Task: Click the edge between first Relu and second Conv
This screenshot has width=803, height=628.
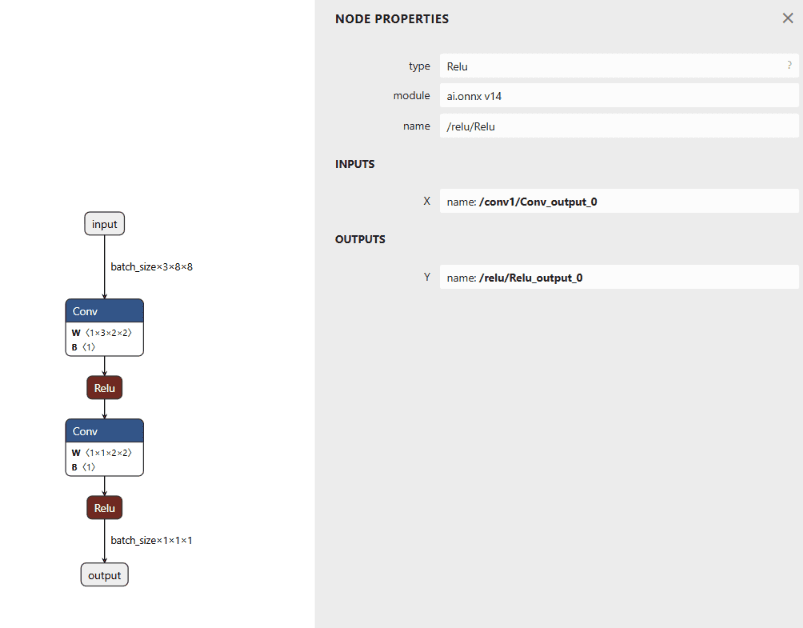Action: click(x=104, y=409)
